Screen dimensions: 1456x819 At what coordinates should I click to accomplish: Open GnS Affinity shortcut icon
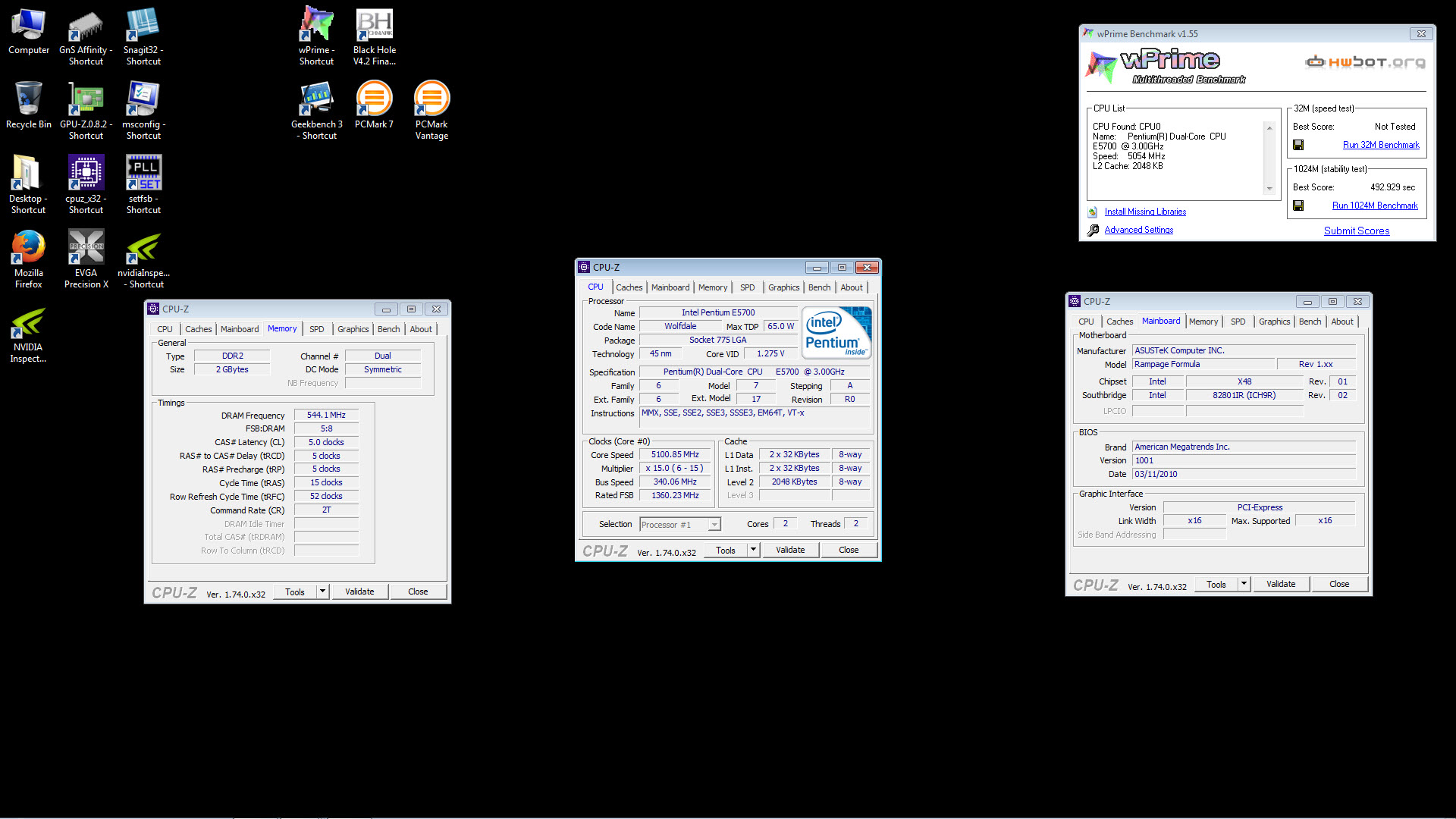(86, 36)
